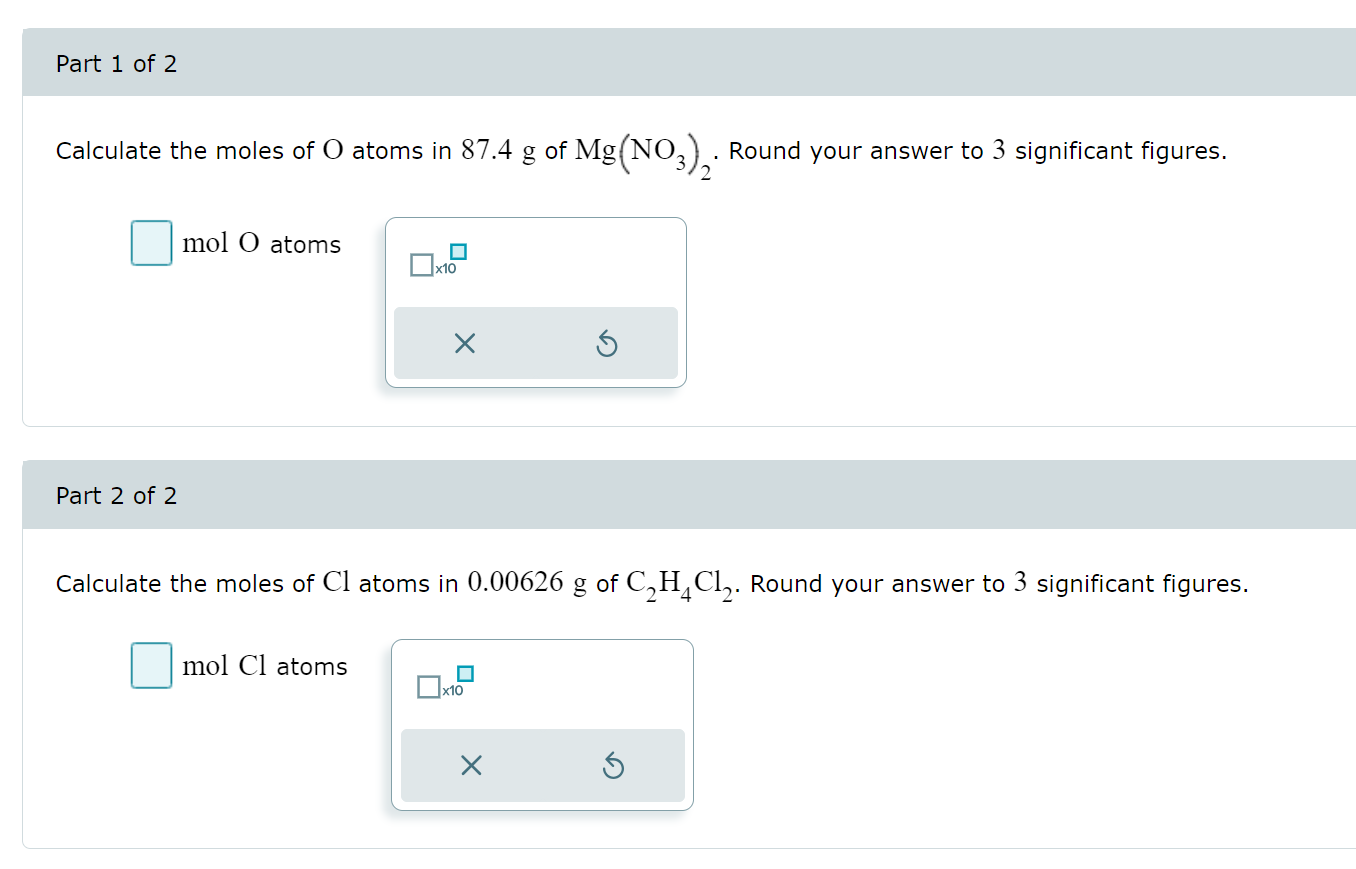Select the small exponent box above x10 in Part 2

click(x=464, y=672)
